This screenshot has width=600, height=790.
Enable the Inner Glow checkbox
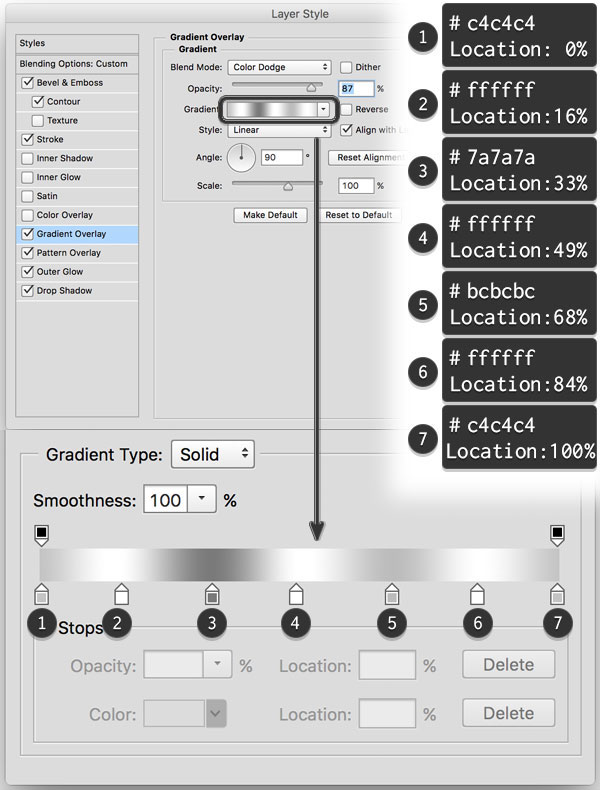(x=27, y=177)
